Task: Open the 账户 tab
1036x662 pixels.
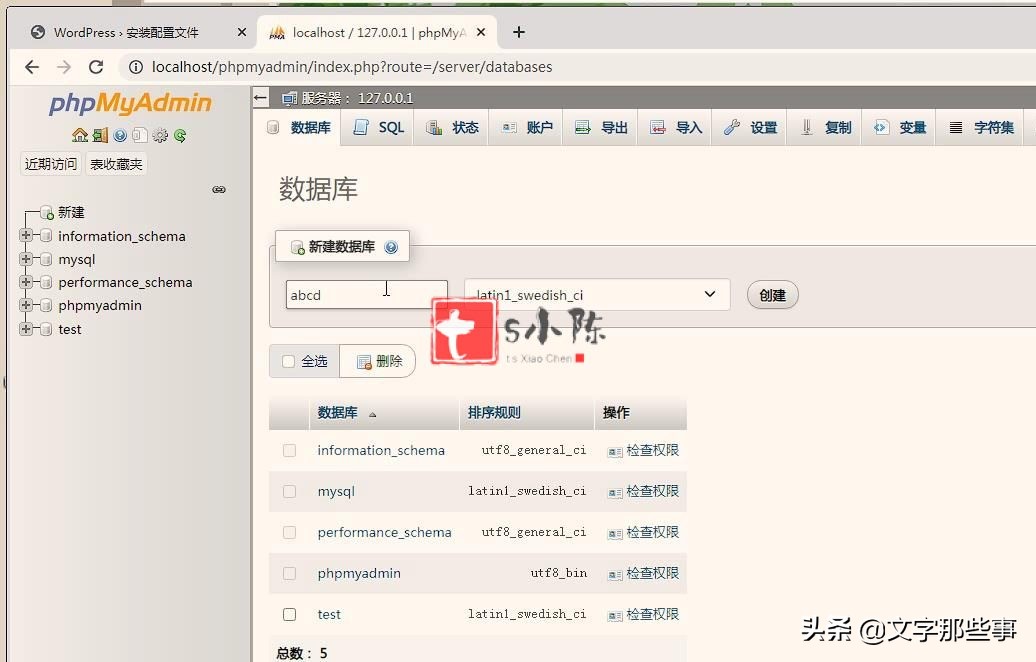Action: click(x=527, y=128)
